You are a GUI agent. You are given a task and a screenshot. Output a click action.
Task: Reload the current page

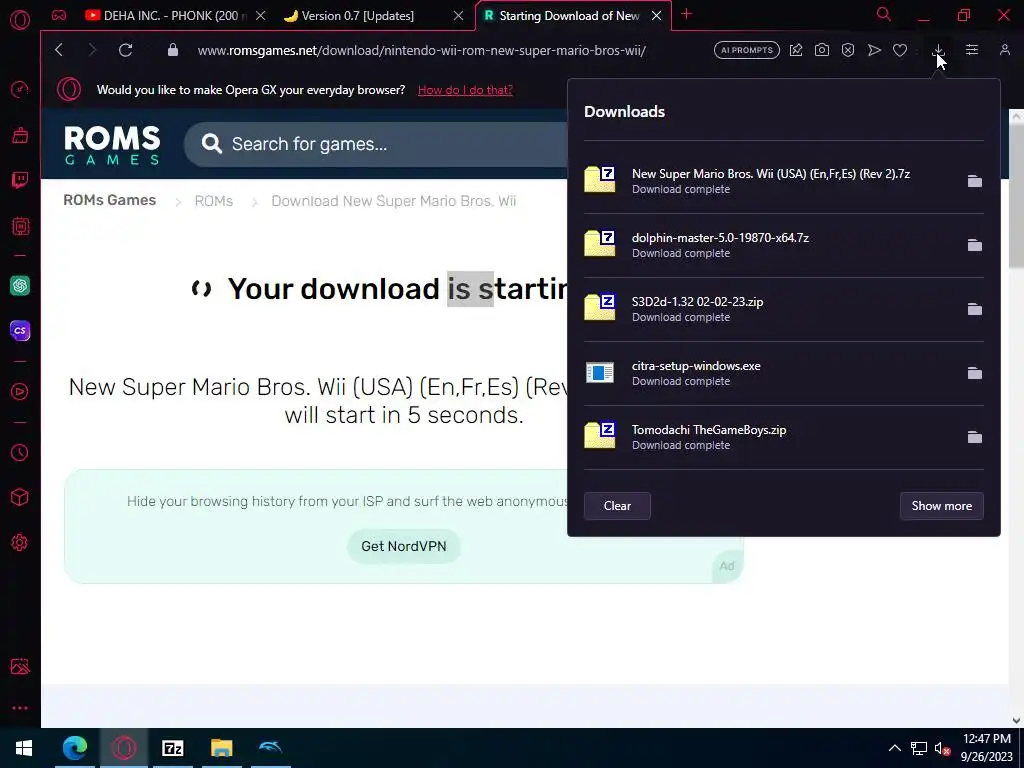[x=125, y=50]
